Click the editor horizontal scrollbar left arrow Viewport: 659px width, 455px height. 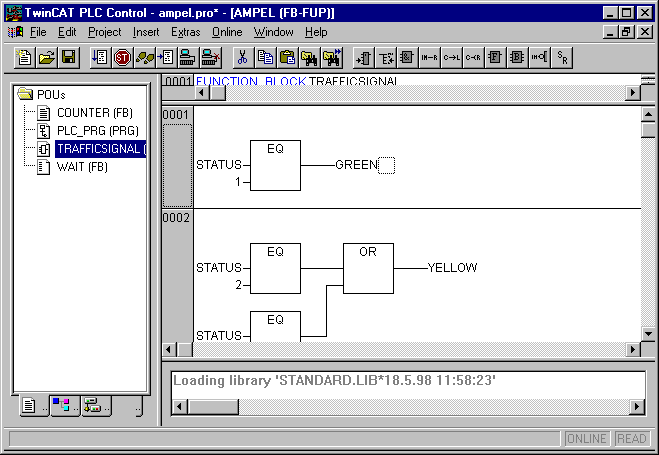coord(169,350)
